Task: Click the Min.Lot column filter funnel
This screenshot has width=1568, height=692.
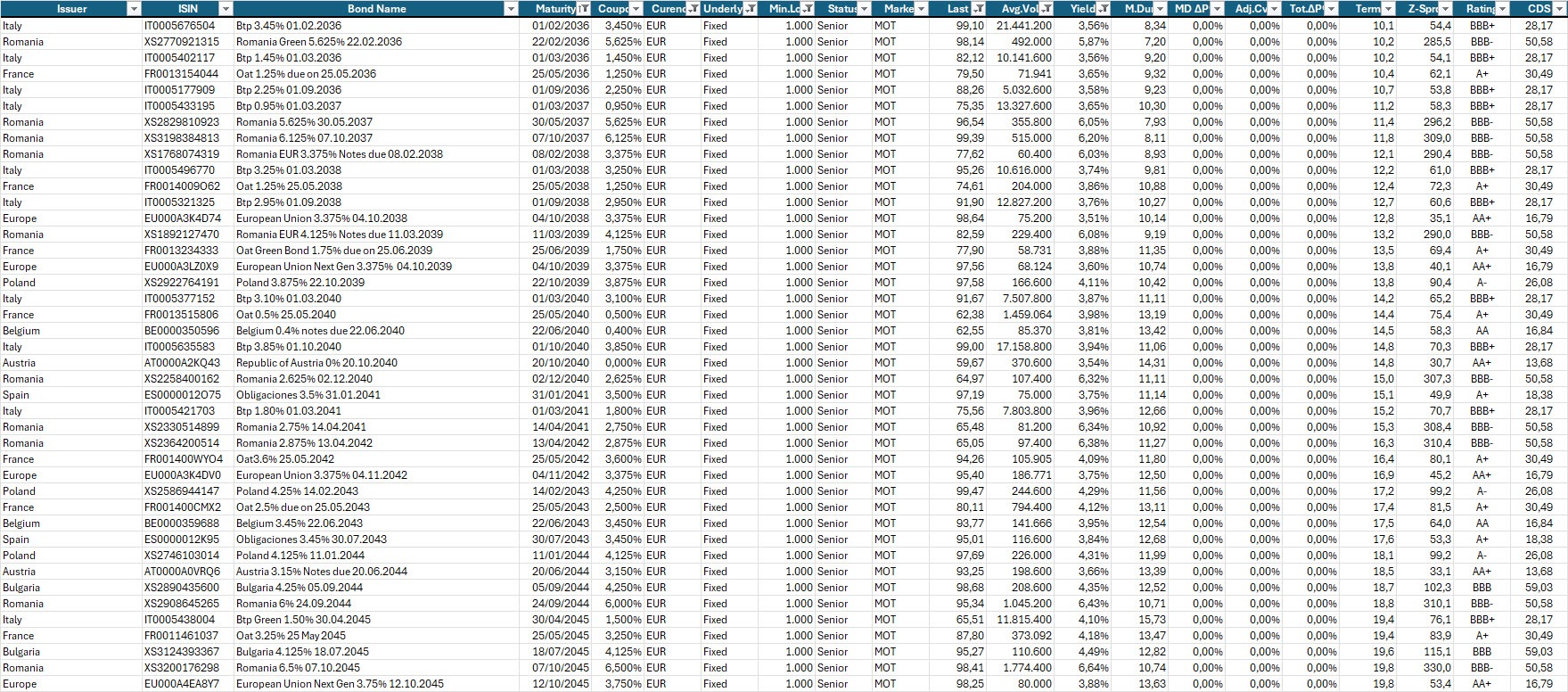Action: pyautogui.click(x=808, y=9)
